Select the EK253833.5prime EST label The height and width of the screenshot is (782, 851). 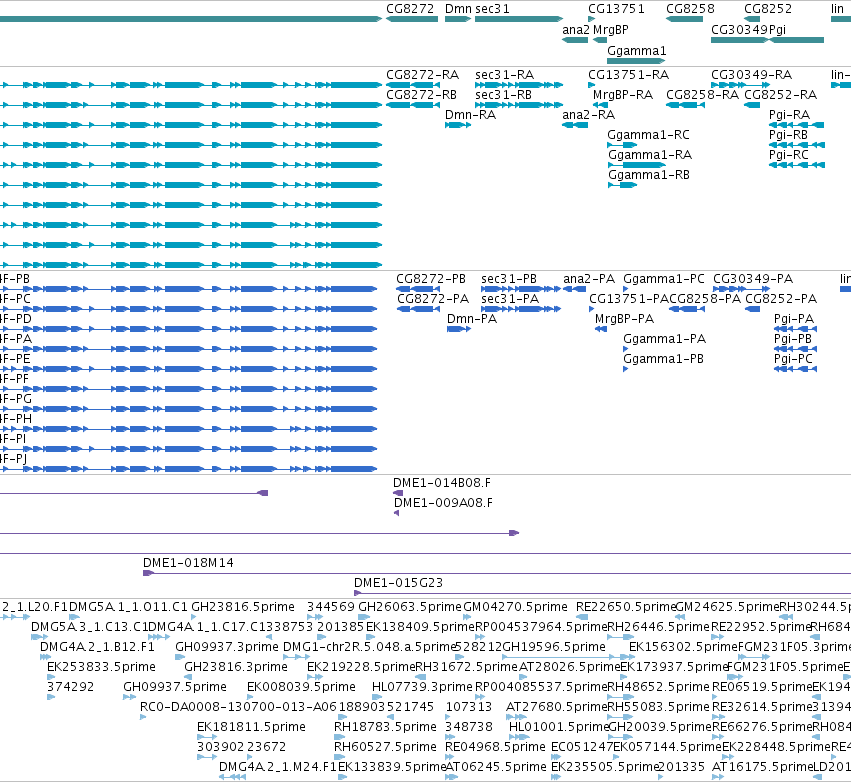point(101,666)
